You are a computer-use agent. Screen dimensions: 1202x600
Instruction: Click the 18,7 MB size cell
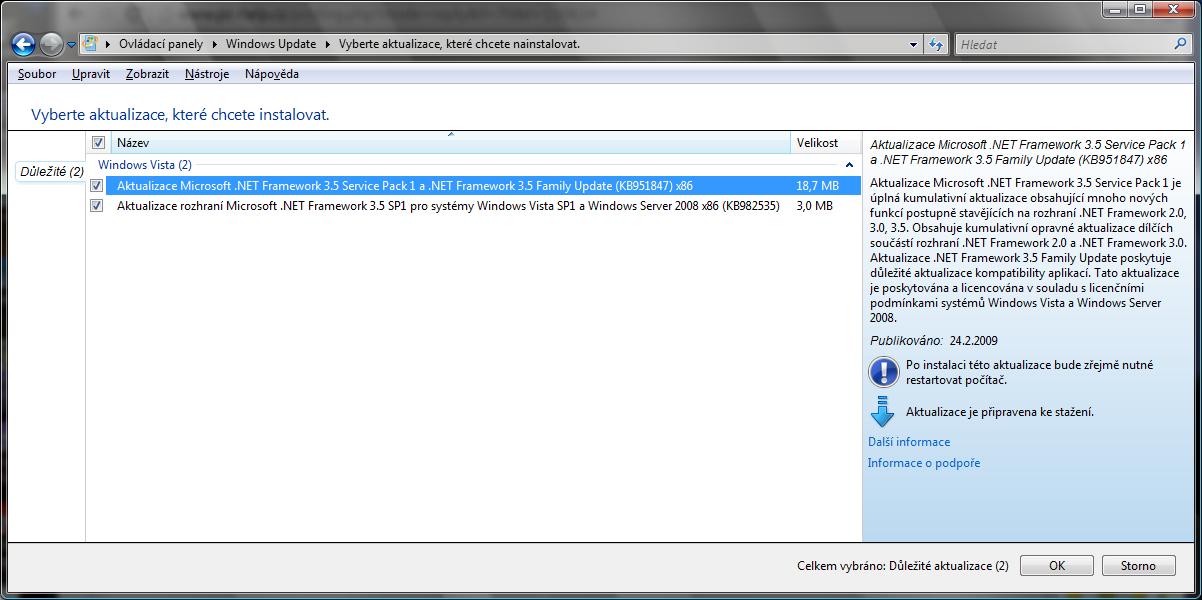pyautogui.click(x=817, y=186)
